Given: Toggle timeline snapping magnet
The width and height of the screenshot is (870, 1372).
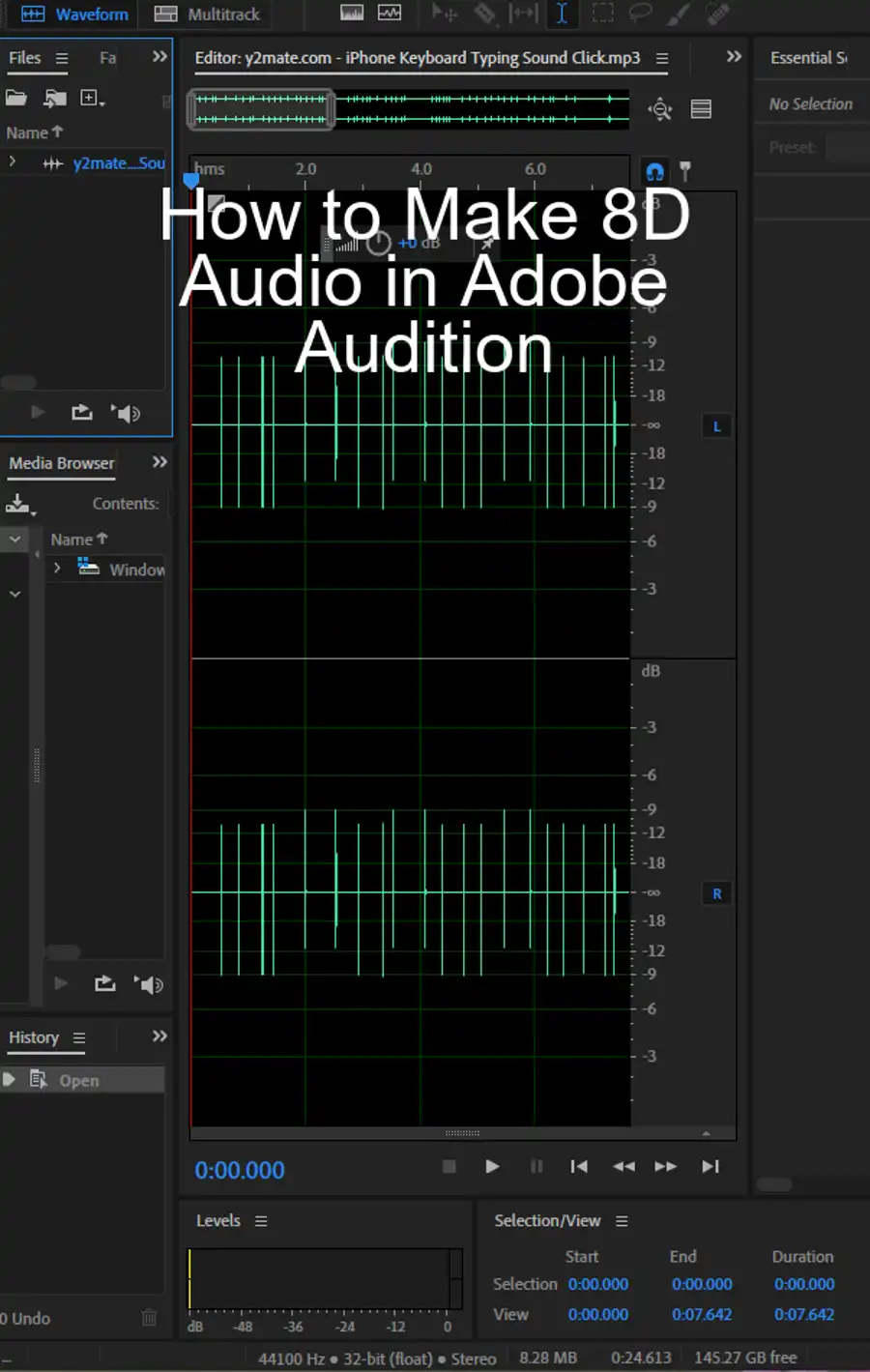Looking at the screenshot, I should [654, 172].
